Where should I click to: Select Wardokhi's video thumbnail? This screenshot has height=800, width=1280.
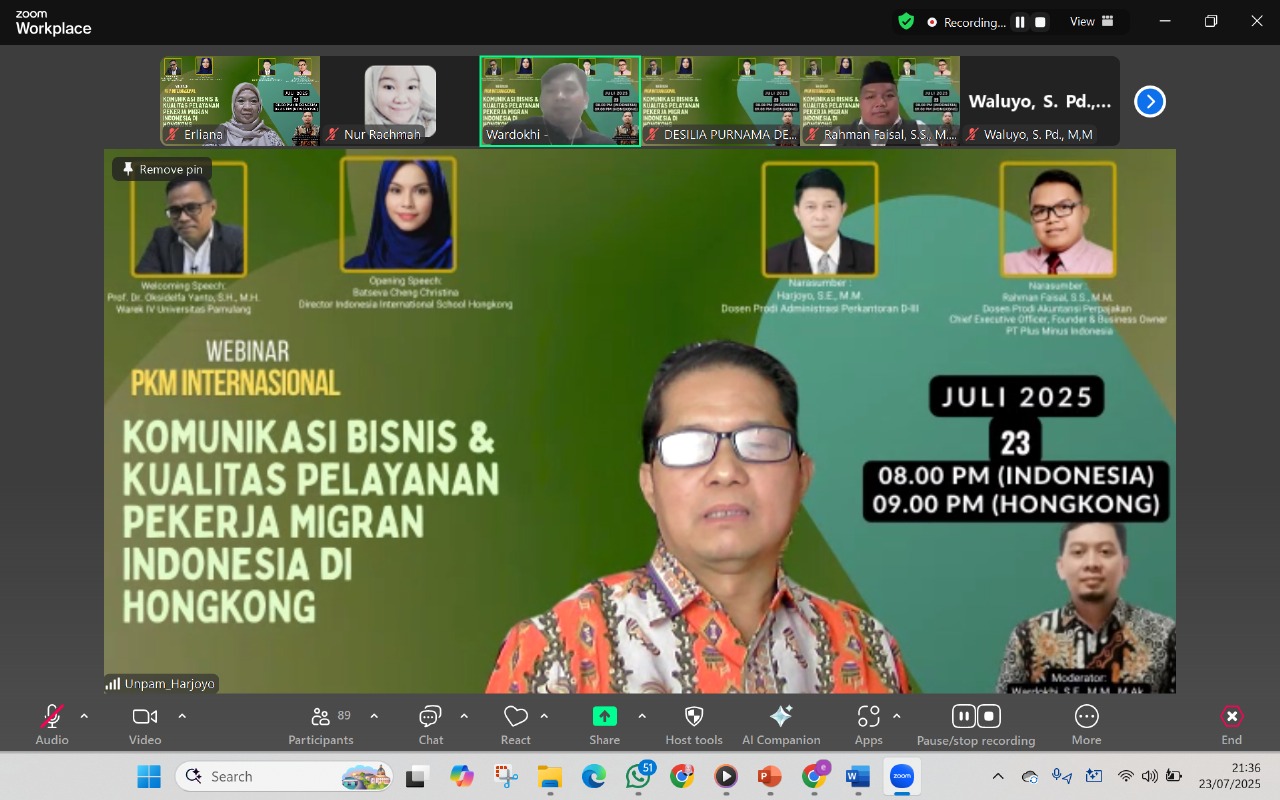pyautogui.click(x=560, y=101)
